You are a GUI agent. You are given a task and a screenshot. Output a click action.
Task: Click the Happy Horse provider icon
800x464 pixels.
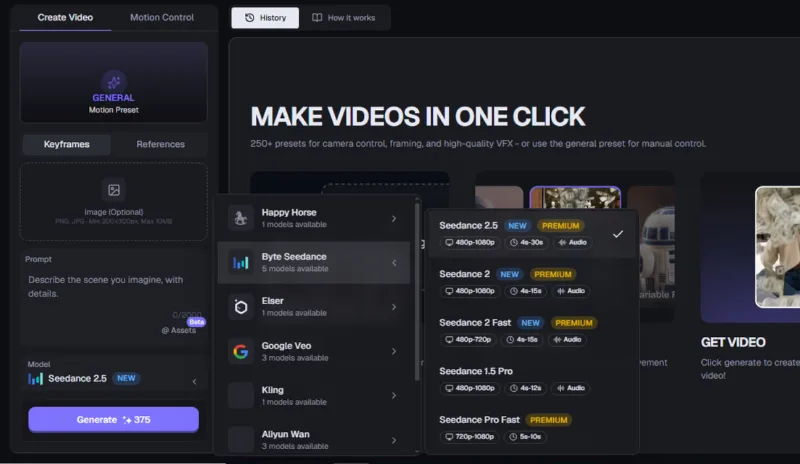click(x=241, y=218)
